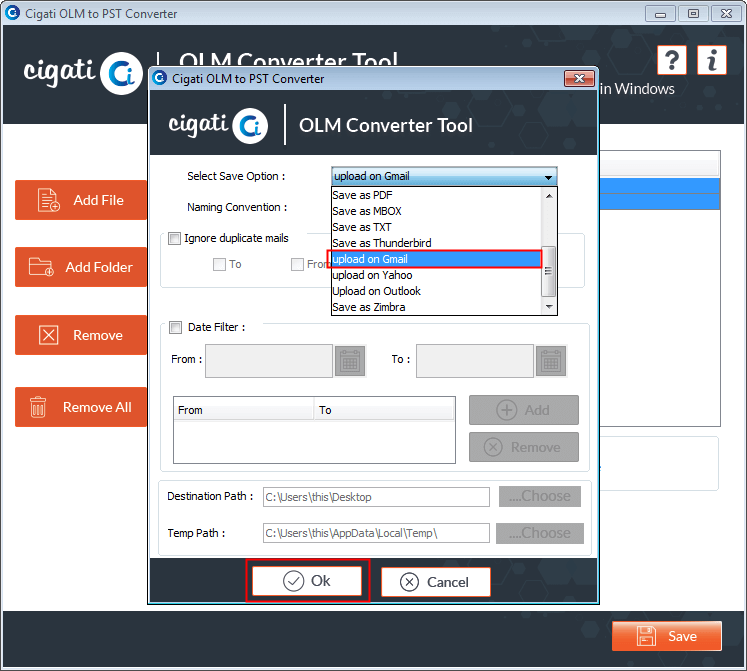
Task: Select Save as Thunderbird option
Action: (436, 243)
